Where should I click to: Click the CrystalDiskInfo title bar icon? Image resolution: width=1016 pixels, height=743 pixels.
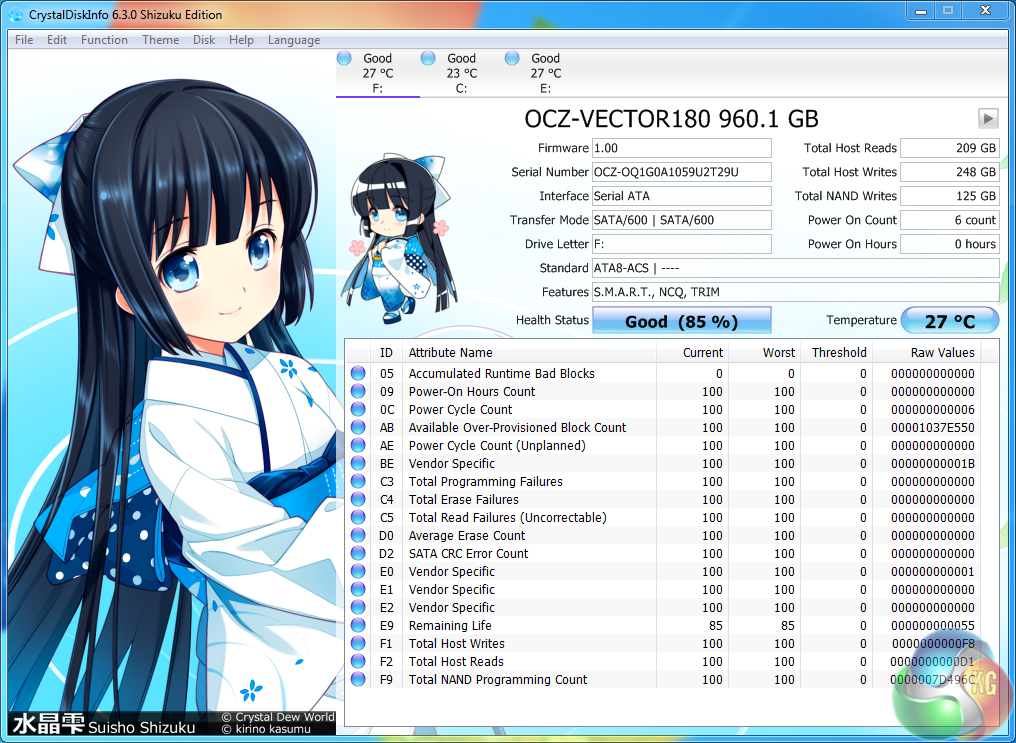16,14
